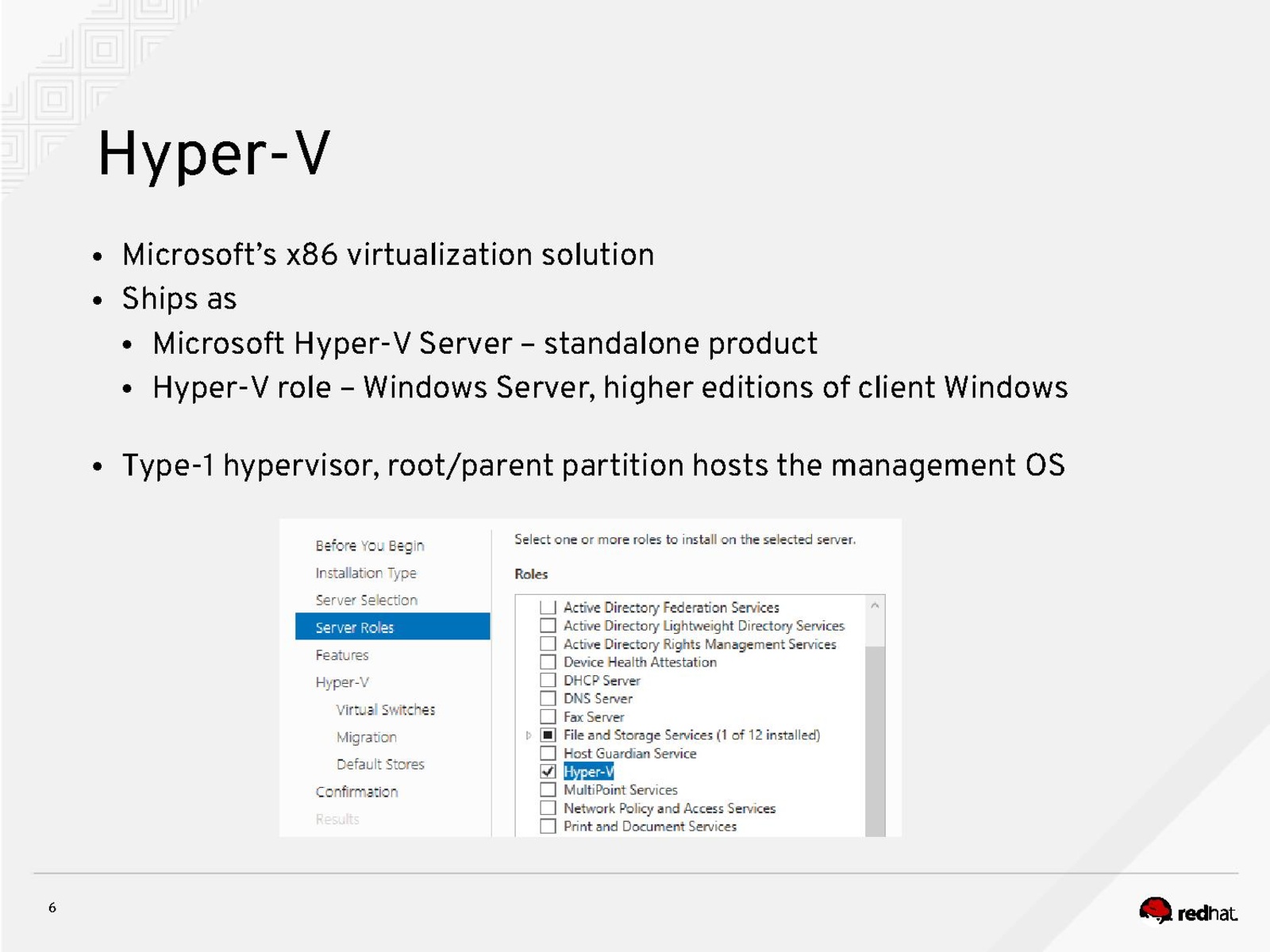The image size is (1270, 952).
Task: Open the Default Stores sub-step
Action: point(380,765)
